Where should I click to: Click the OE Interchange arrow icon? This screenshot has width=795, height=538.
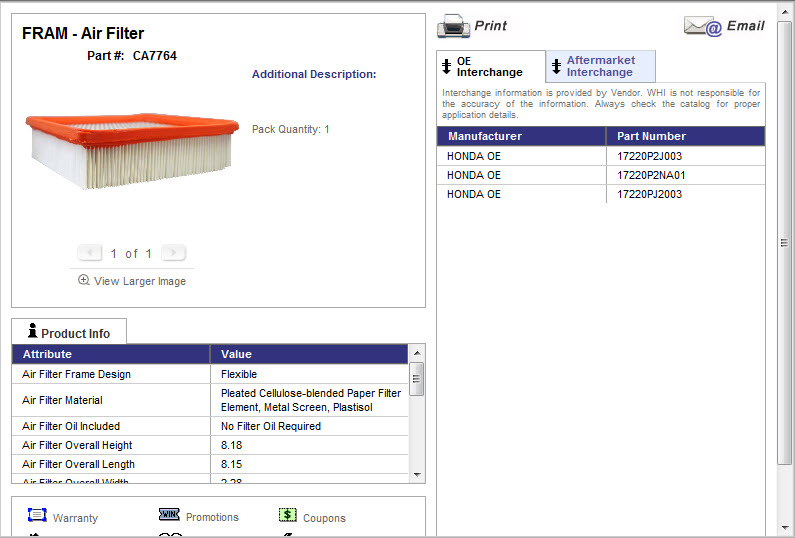(x=447, y=67)
